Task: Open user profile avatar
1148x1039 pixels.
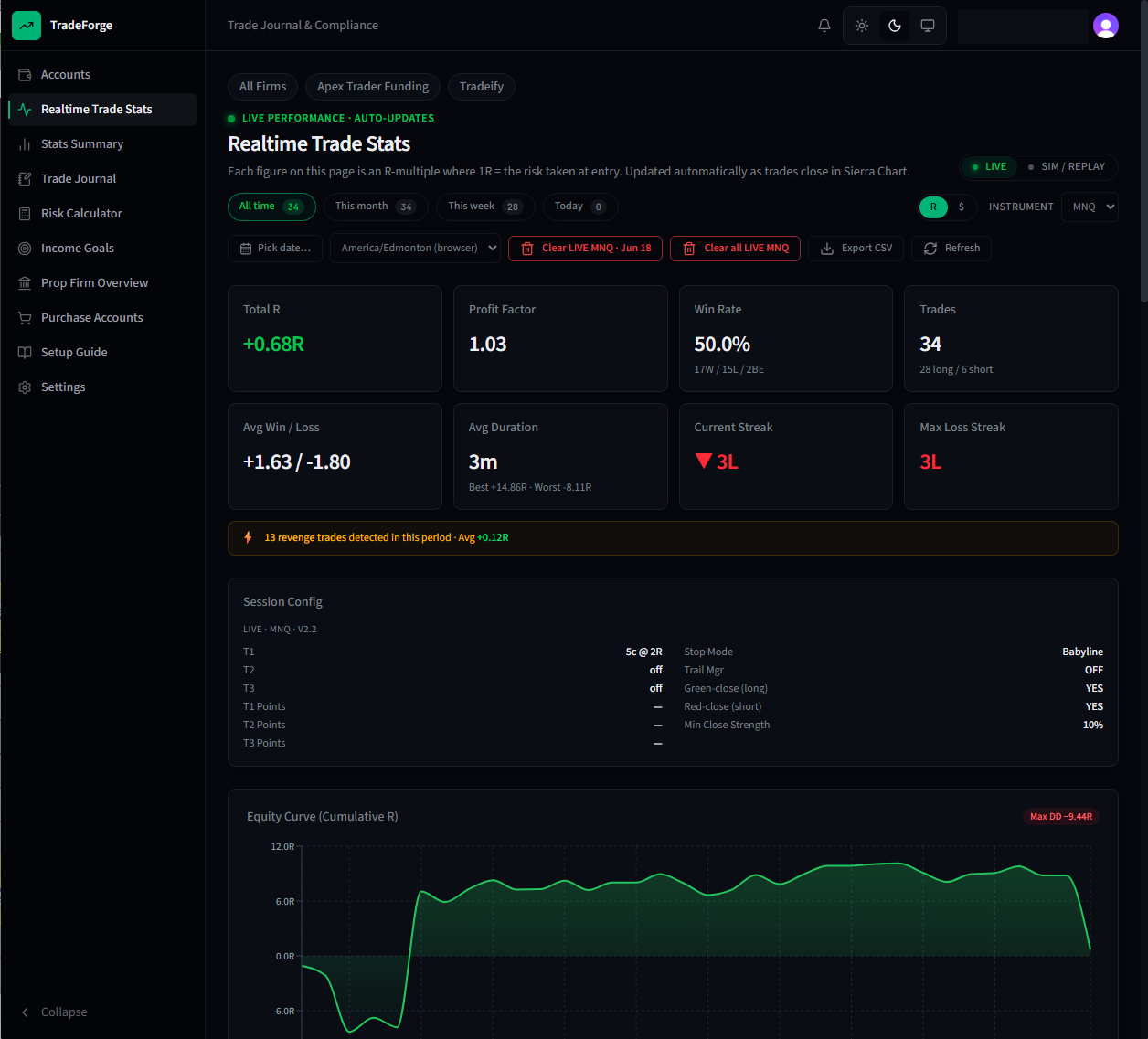Action: [x=1106, y=26]
